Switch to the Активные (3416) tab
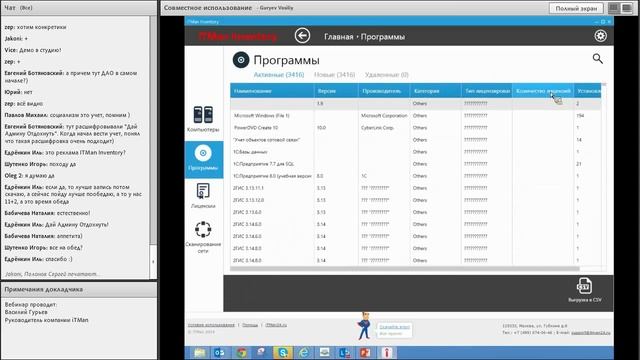This screenshot has height=360, width=640. point(279,75)
